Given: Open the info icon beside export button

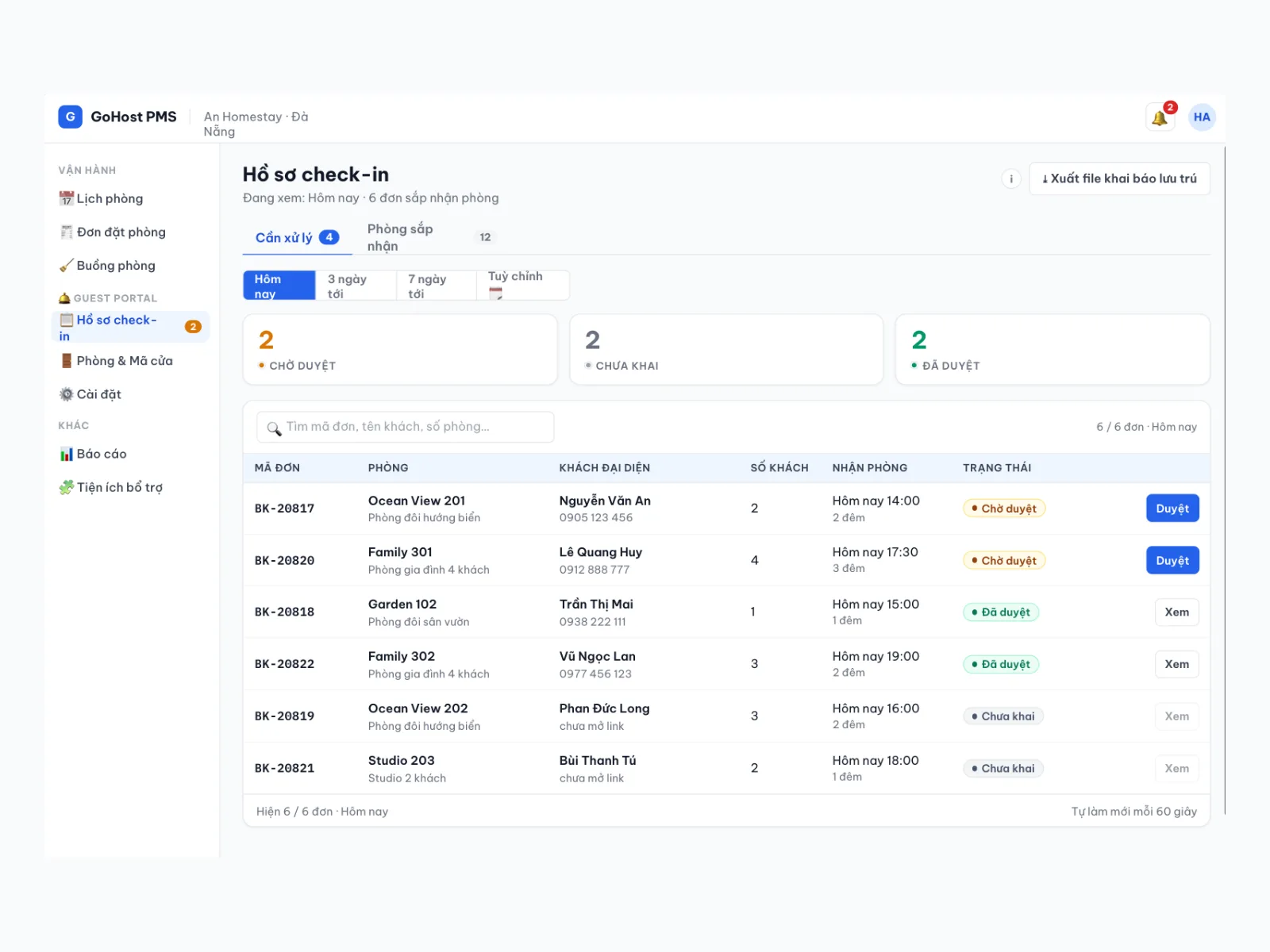Looking at the screenshot, I should pos(1010,178).
